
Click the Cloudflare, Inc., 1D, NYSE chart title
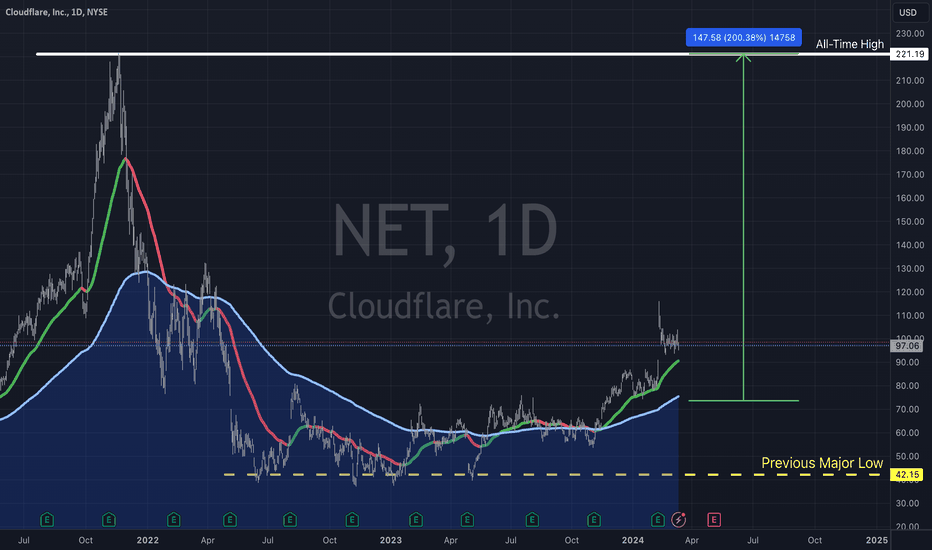56,12
